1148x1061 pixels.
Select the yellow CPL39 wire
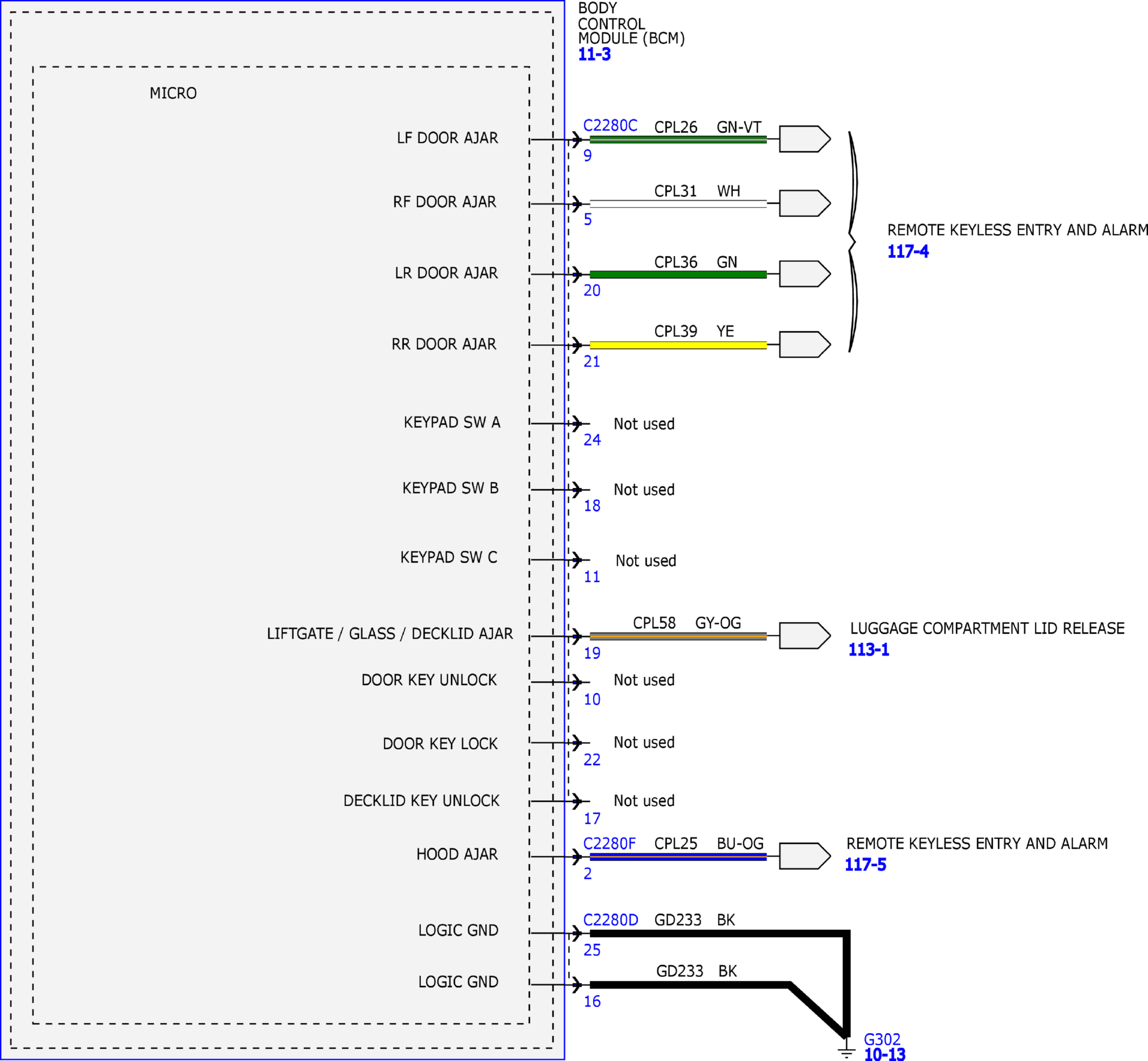tap(678, 345)
